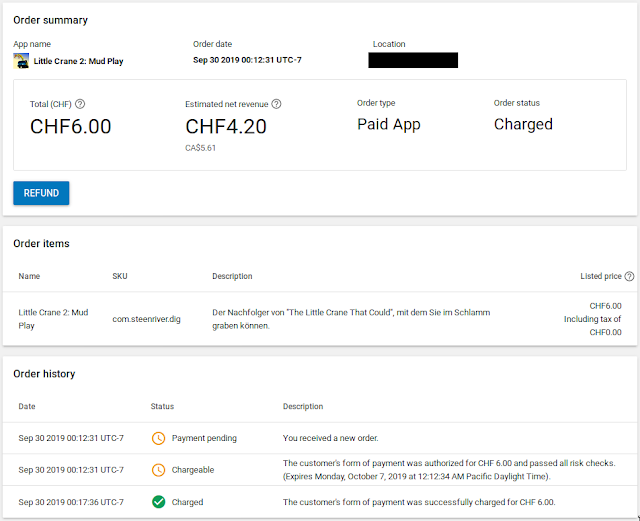
Task: Click the green Charged checkmark icon
Action: pos(158,502)
